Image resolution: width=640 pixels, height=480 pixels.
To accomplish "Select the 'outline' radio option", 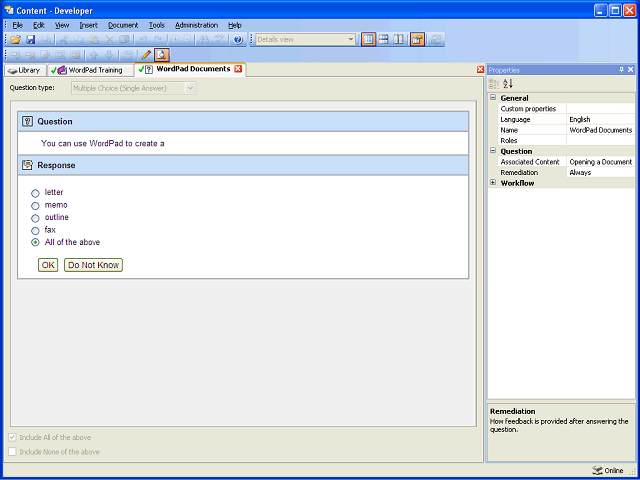I will (x=36, y=218).
